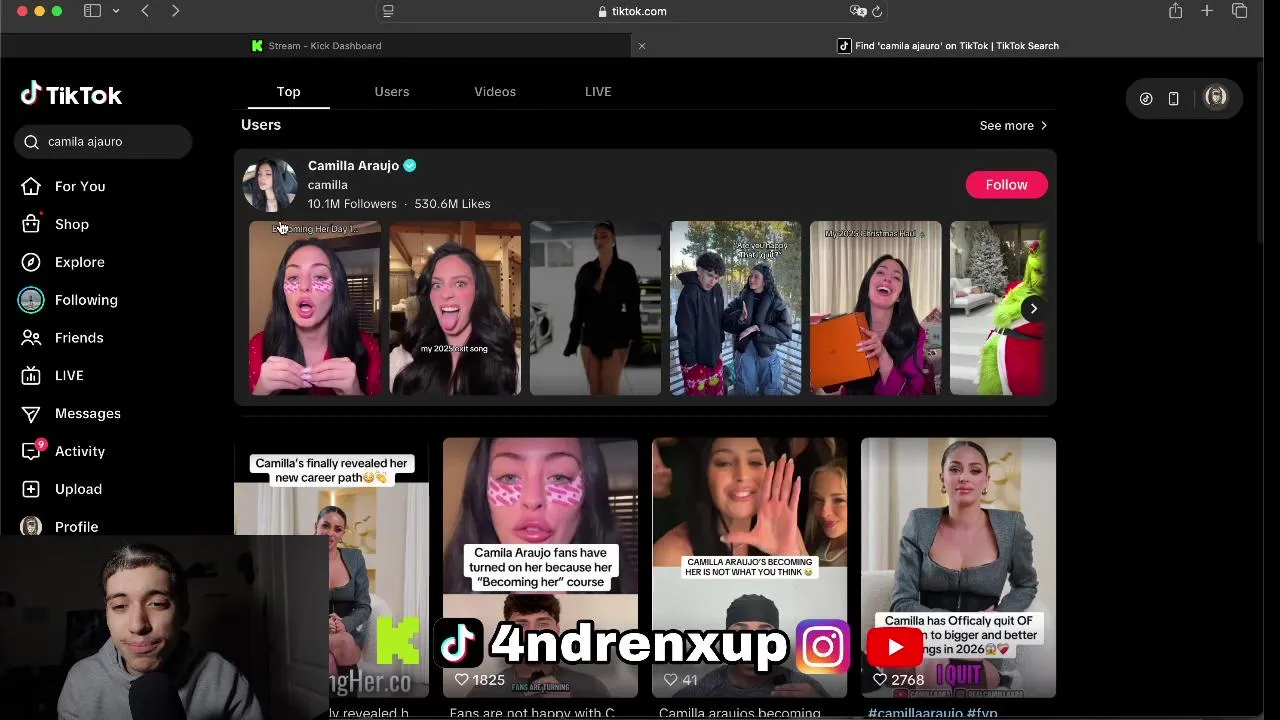
Task: Open the Shop bag icon
Action: tap(31, 224)
